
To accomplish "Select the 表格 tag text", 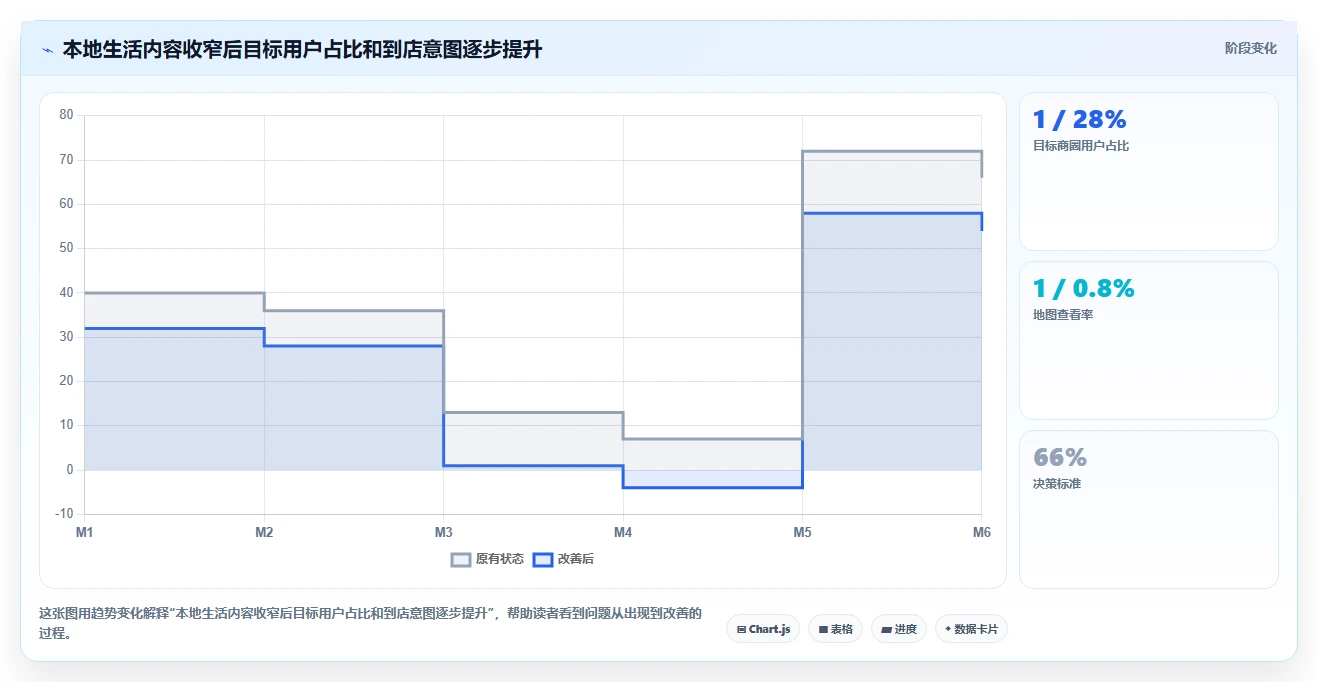I will tap(842, 629).
